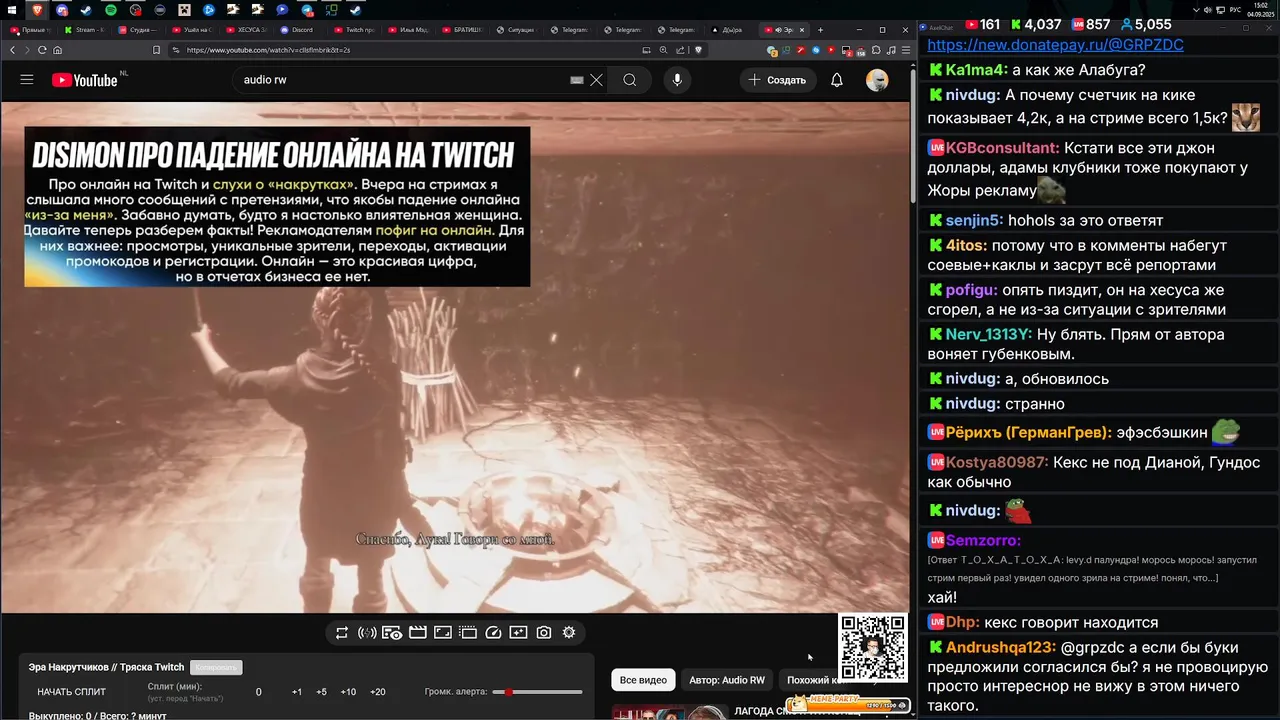Click username Kostya80987 in the chat
The height and width of the screenshot is (720, 1280).
996,463
